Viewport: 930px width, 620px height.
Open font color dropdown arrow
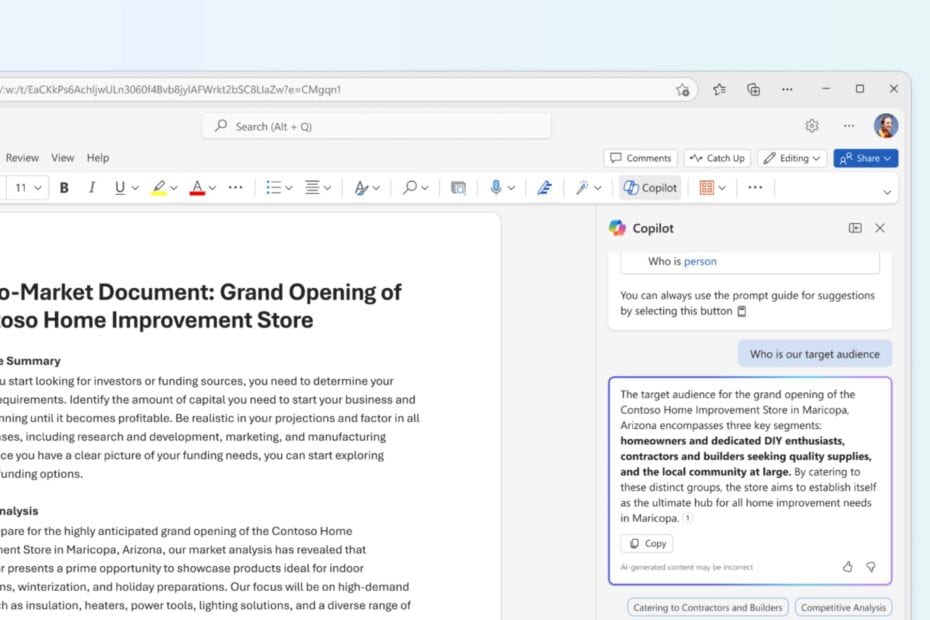(x=212, y=188)
